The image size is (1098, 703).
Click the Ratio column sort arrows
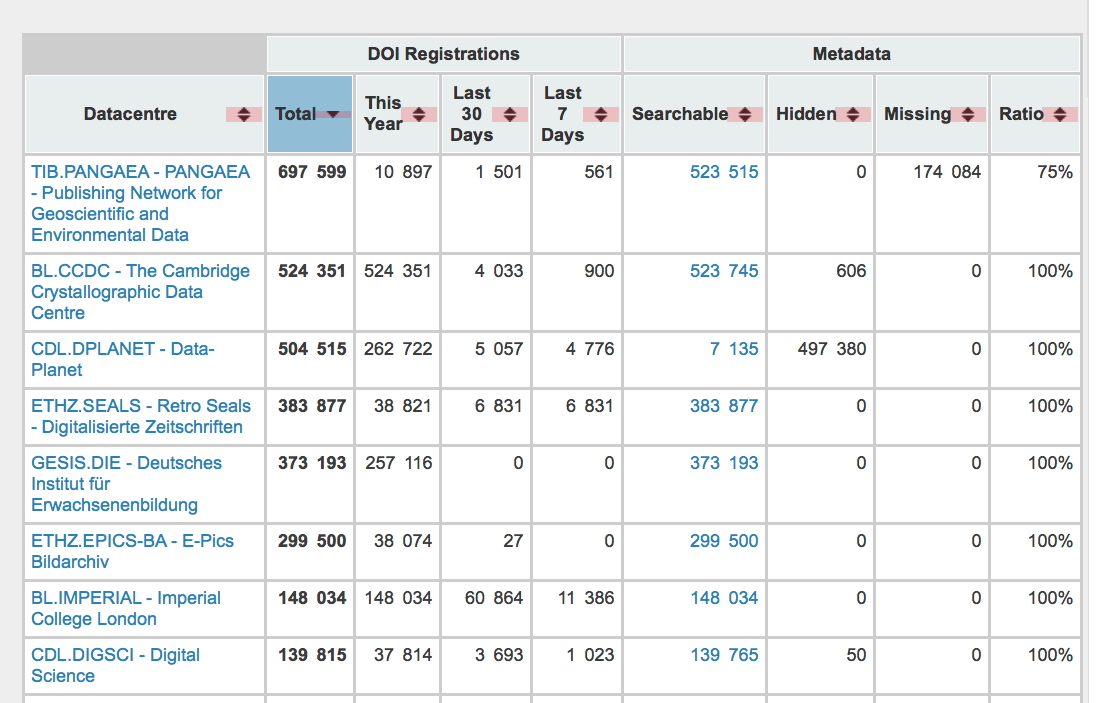(1059, 115)
